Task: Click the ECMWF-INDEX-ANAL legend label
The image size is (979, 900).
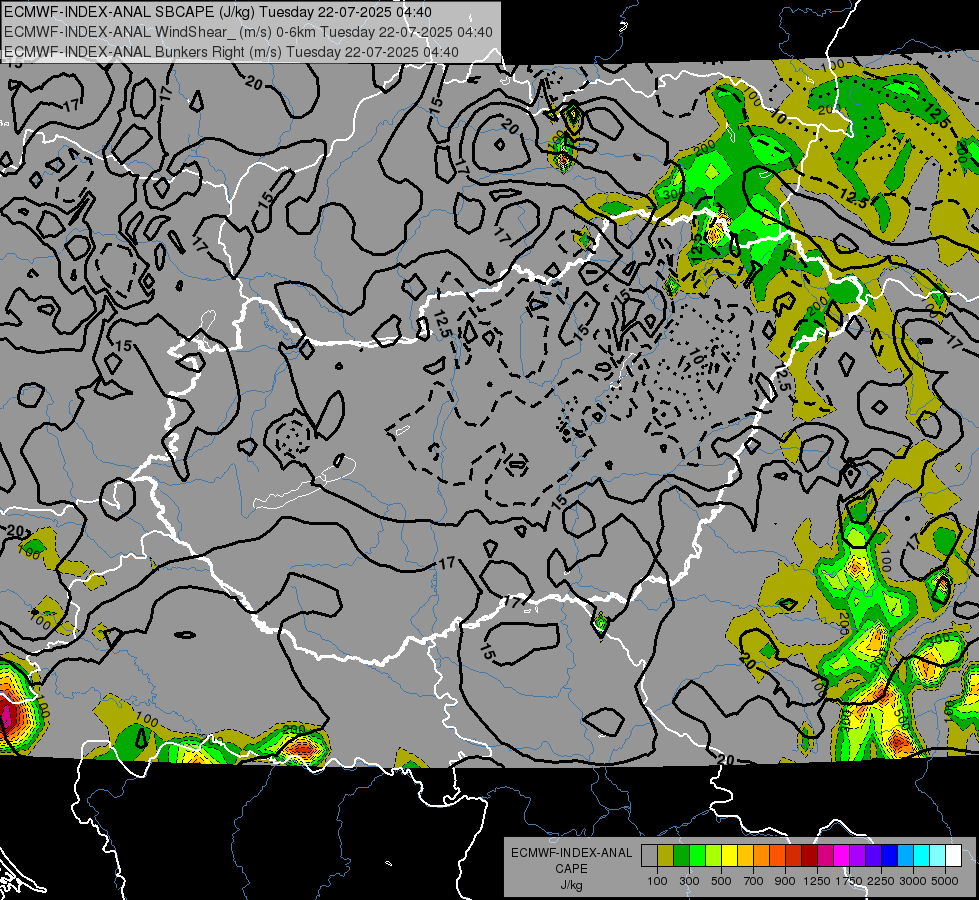Action: point(571,853)
